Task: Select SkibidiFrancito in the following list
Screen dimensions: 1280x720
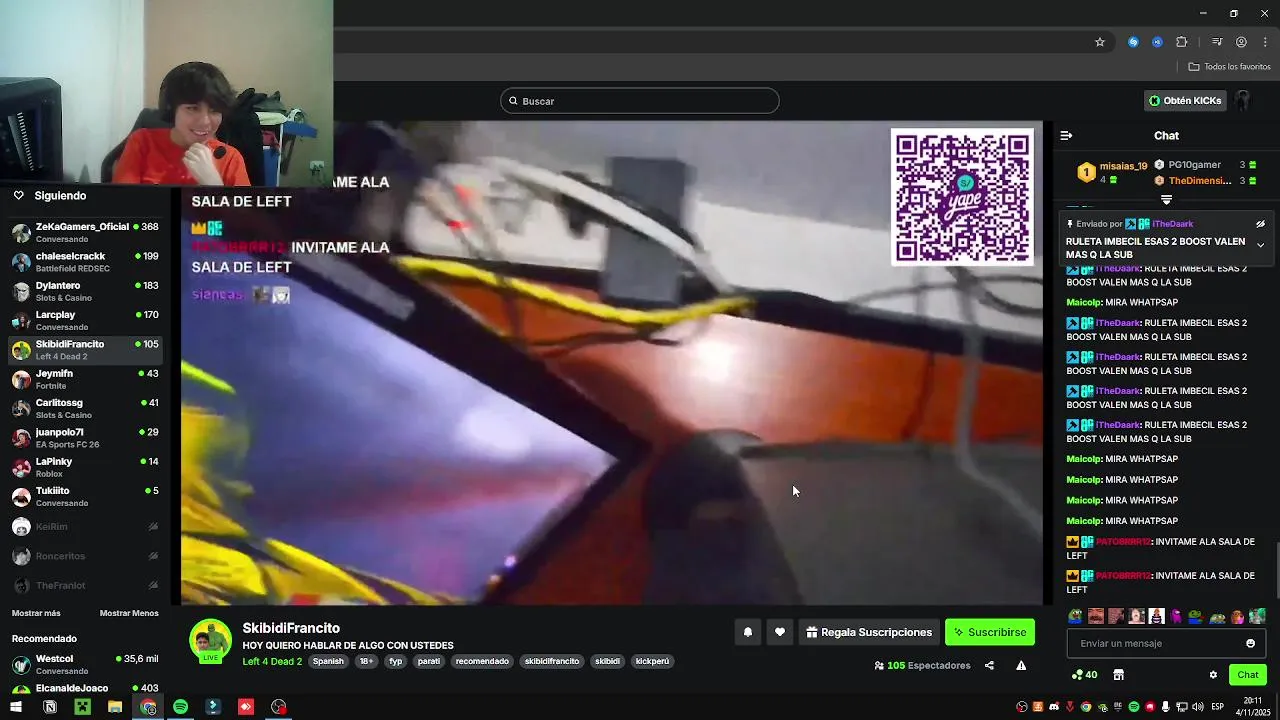Action: [85, 350]
